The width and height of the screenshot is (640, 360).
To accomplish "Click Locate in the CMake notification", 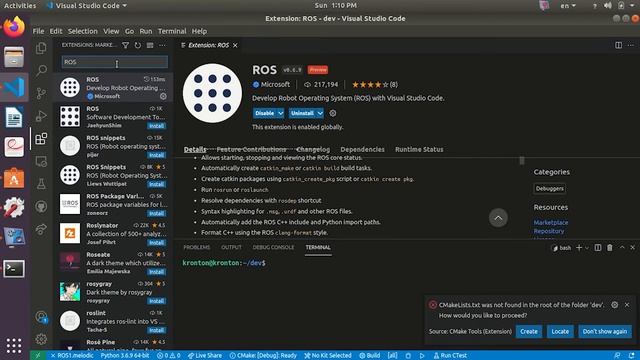I will 560,331.
